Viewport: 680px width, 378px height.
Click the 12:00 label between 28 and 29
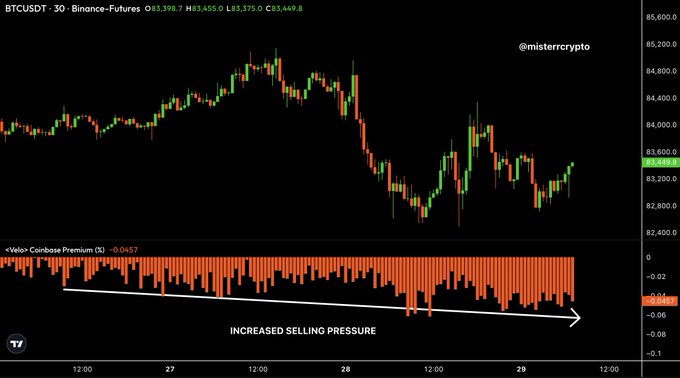click(x=434, y=369)
